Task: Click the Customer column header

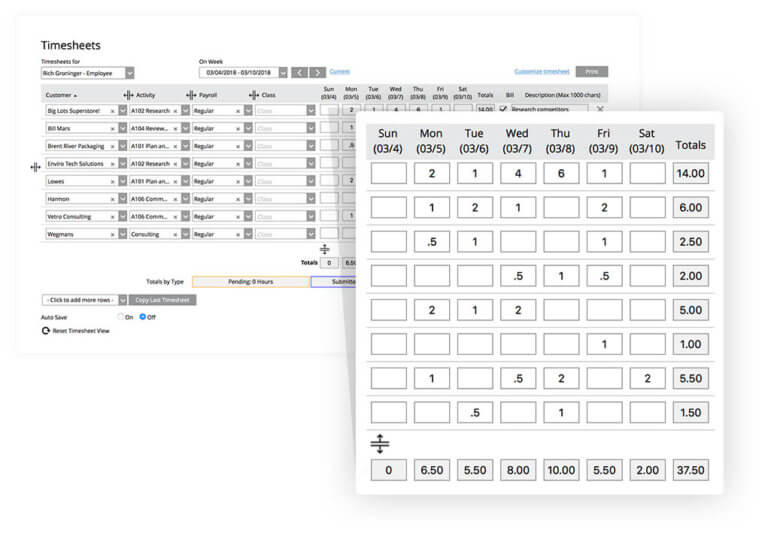Action: coord(61,95)
